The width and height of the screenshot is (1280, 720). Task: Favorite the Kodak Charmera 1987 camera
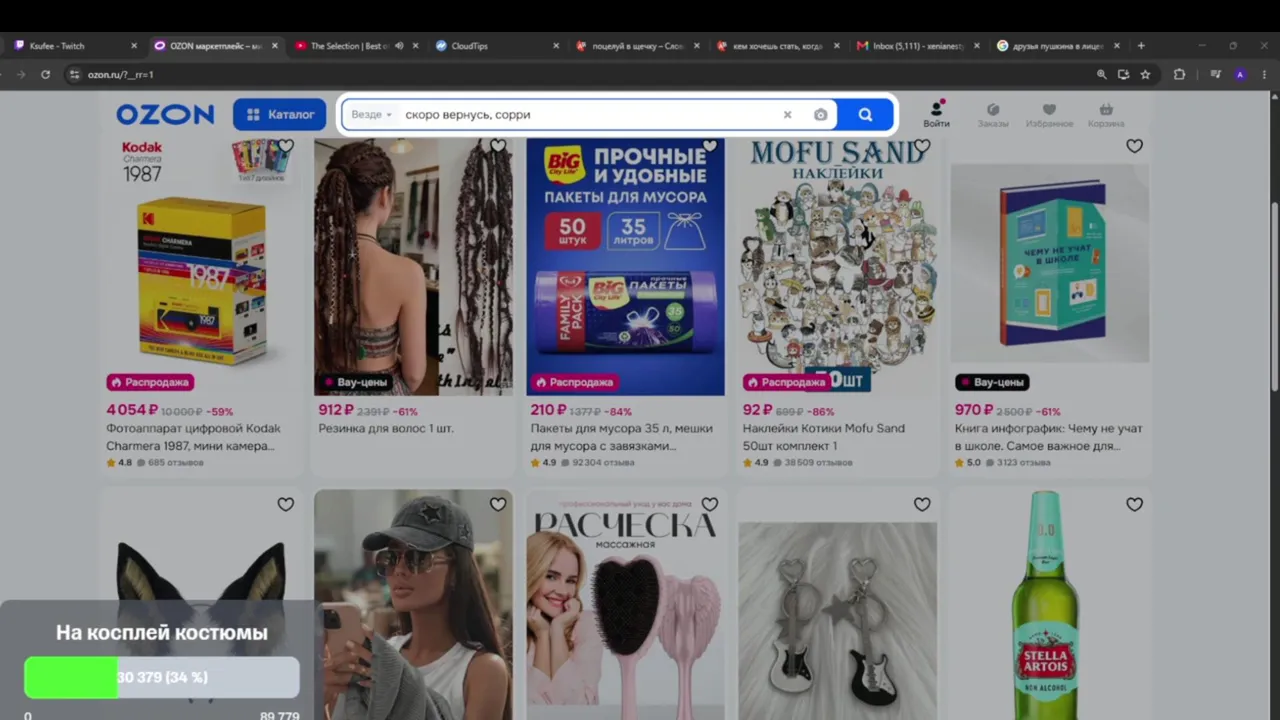pyautogui.click(x=286, y=146)
